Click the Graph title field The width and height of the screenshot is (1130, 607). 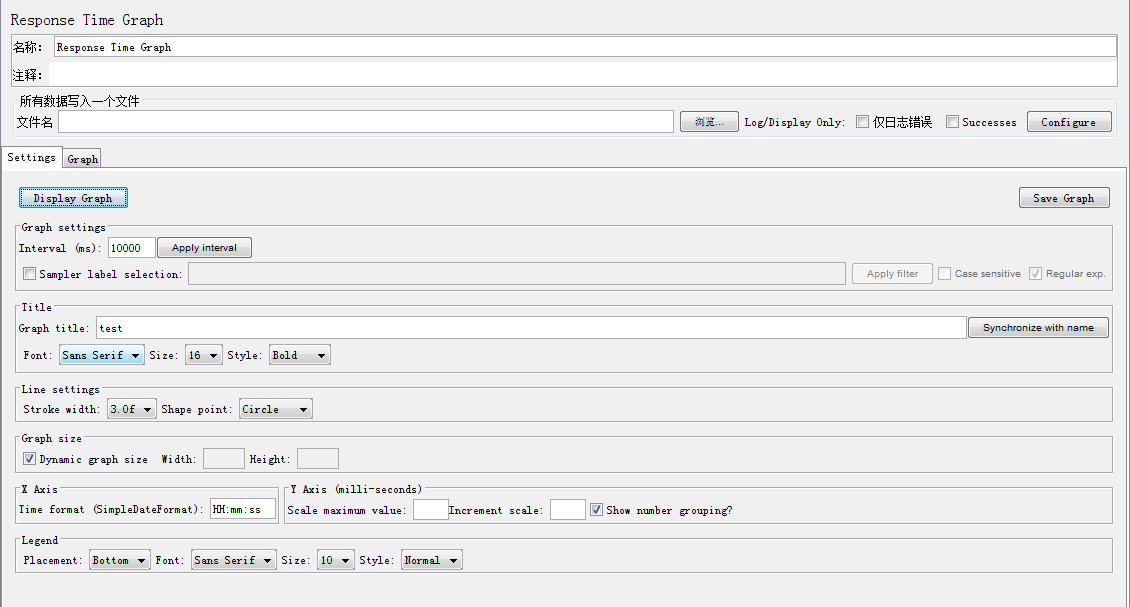tap(531, 328)
